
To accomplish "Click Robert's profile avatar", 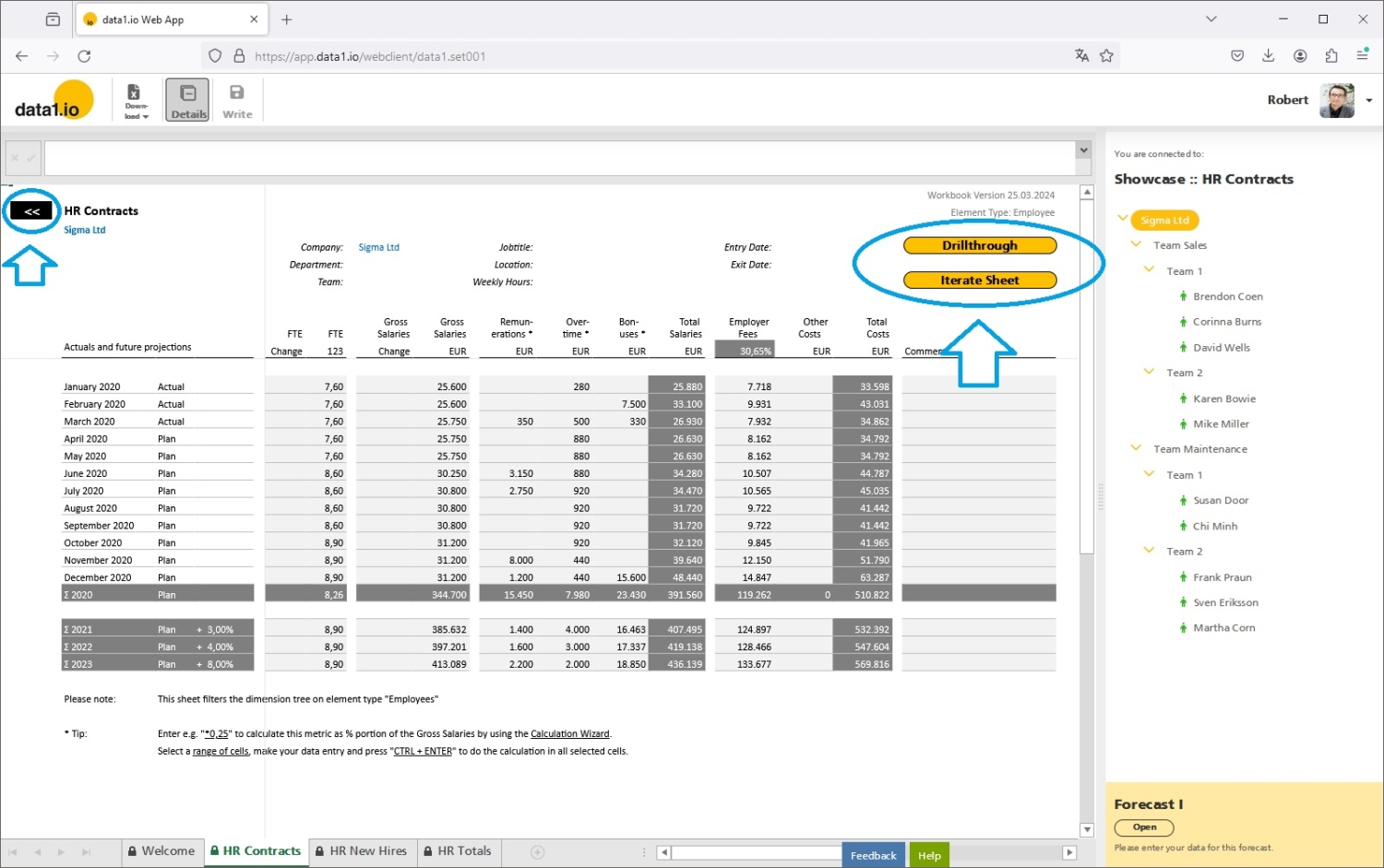I will click(x=1337, y=100).
